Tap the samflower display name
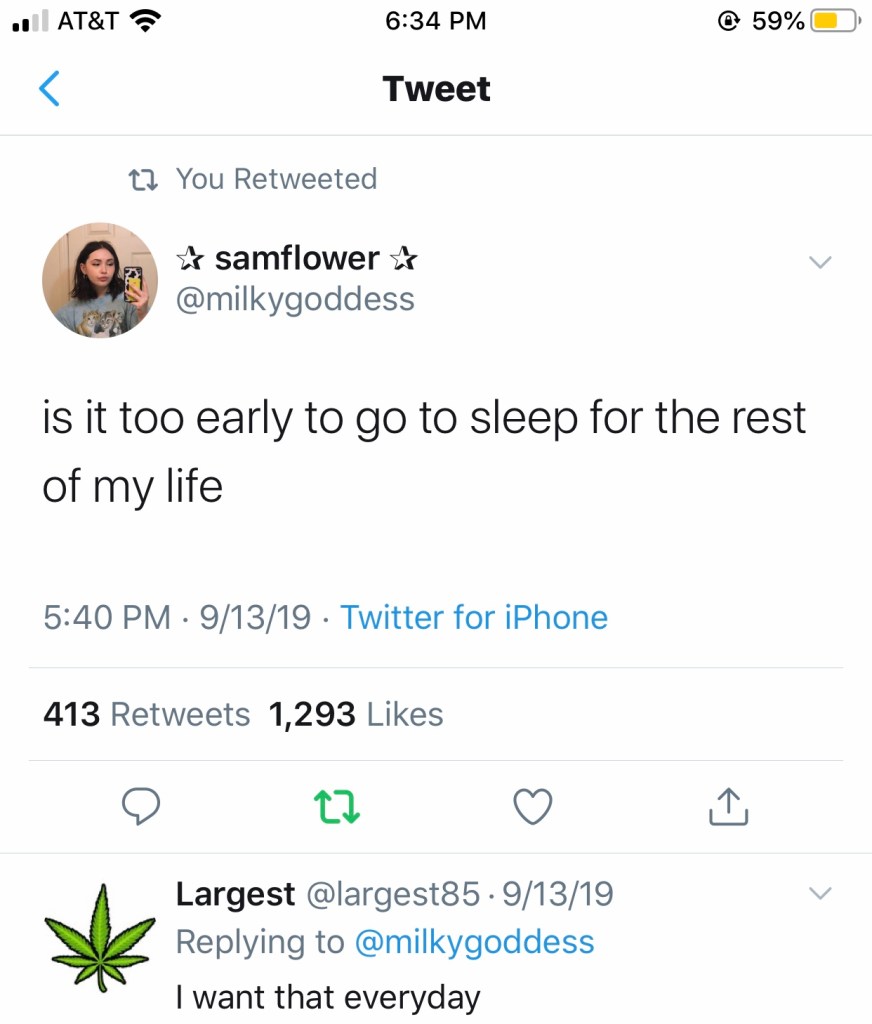This screenshot has width=872, height=1024. (x=296, y=259)
